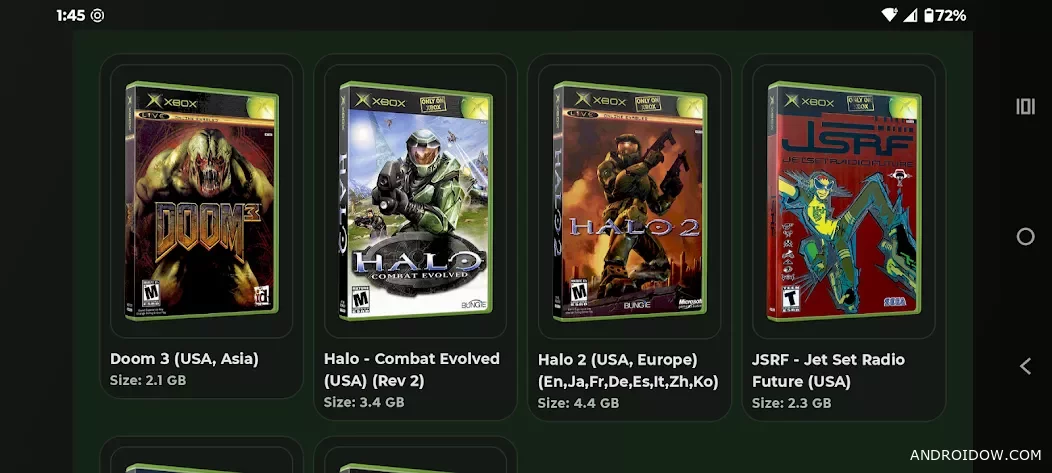
Task: Select Halo - Combat Evolved (USA) (Rev 2) title
Action: 412,370
